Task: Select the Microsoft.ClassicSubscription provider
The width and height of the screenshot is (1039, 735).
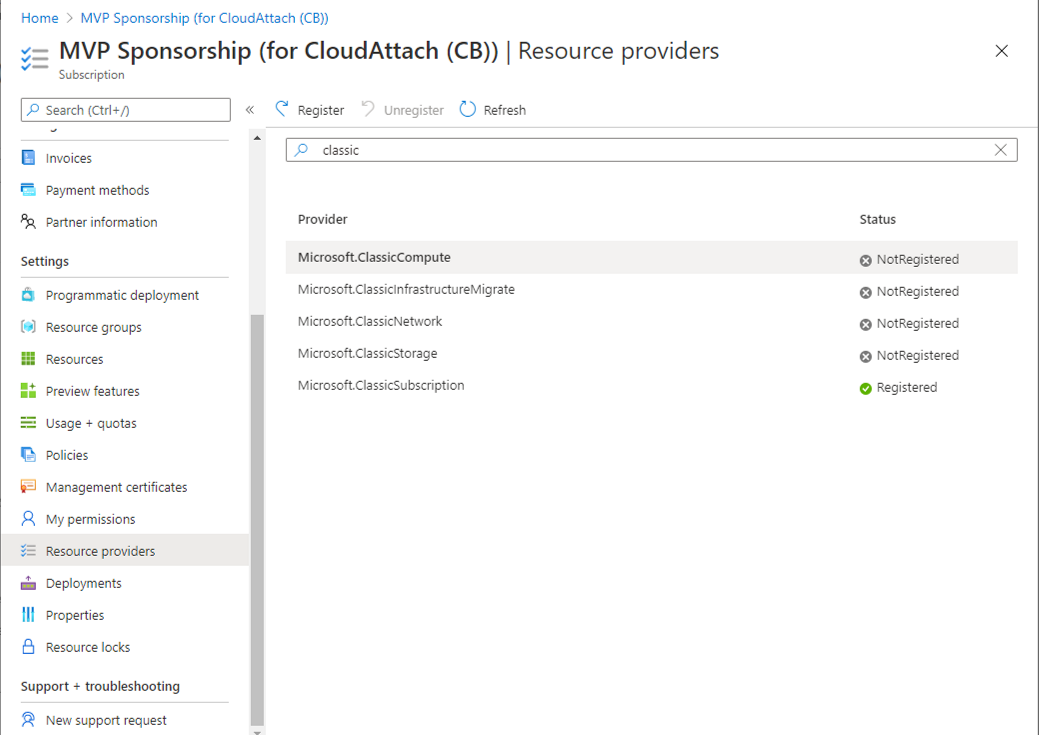Action: (651, 386)
